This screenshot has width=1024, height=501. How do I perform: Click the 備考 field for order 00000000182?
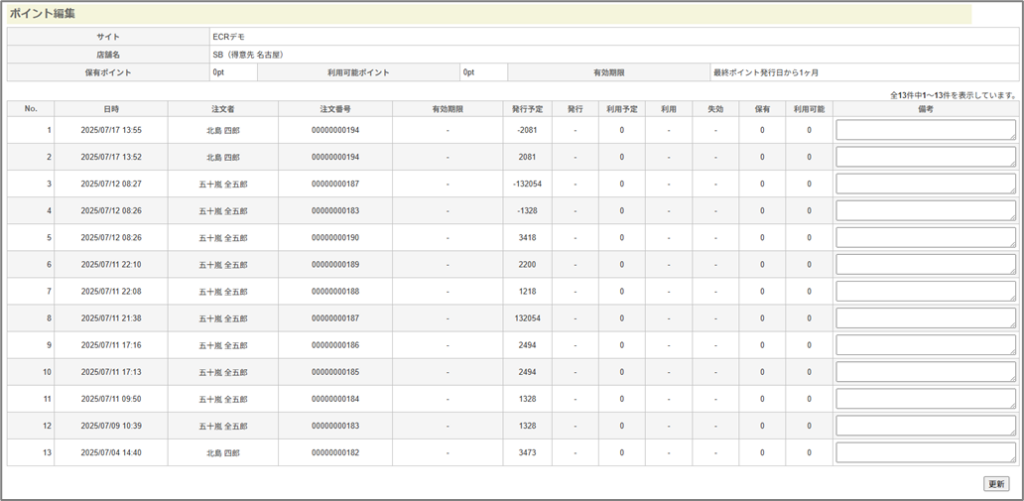click(x=925, y=452)
